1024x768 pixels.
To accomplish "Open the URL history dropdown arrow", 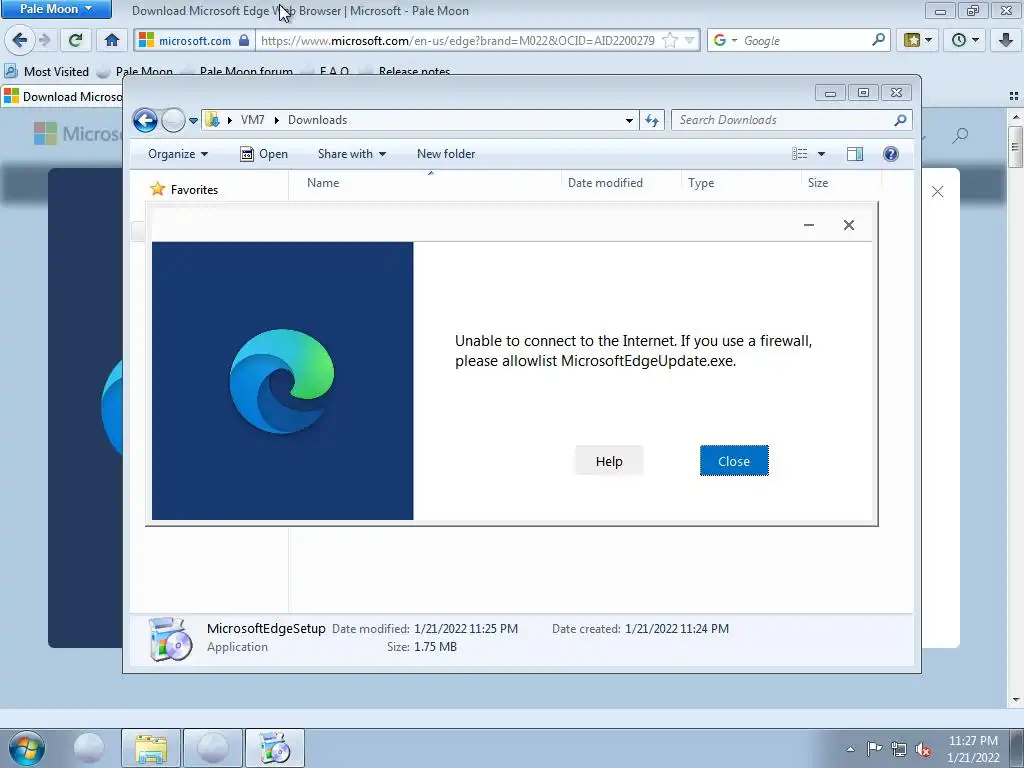I will tap(689, 40).
